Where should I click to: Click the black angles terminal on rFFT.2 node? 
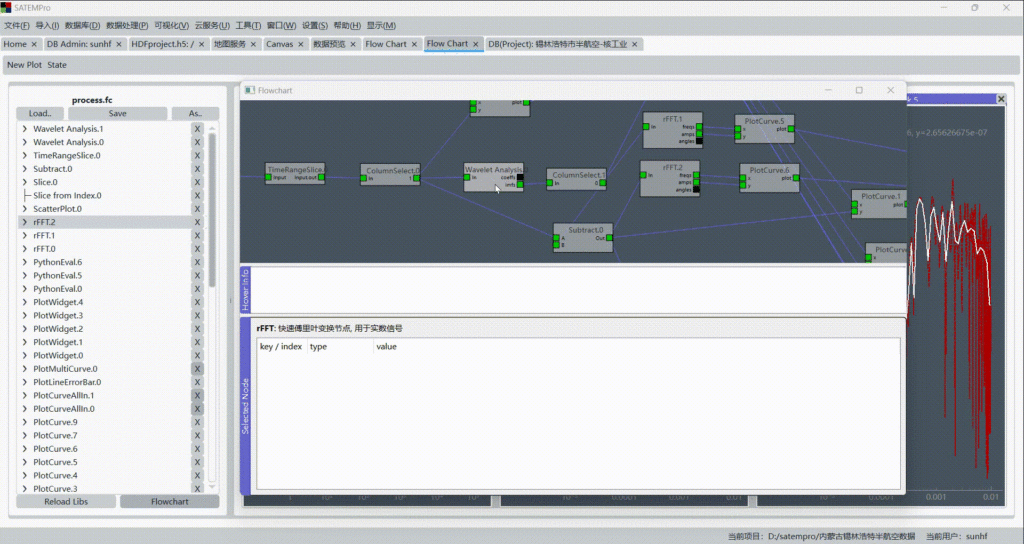[x=697, y=190]
